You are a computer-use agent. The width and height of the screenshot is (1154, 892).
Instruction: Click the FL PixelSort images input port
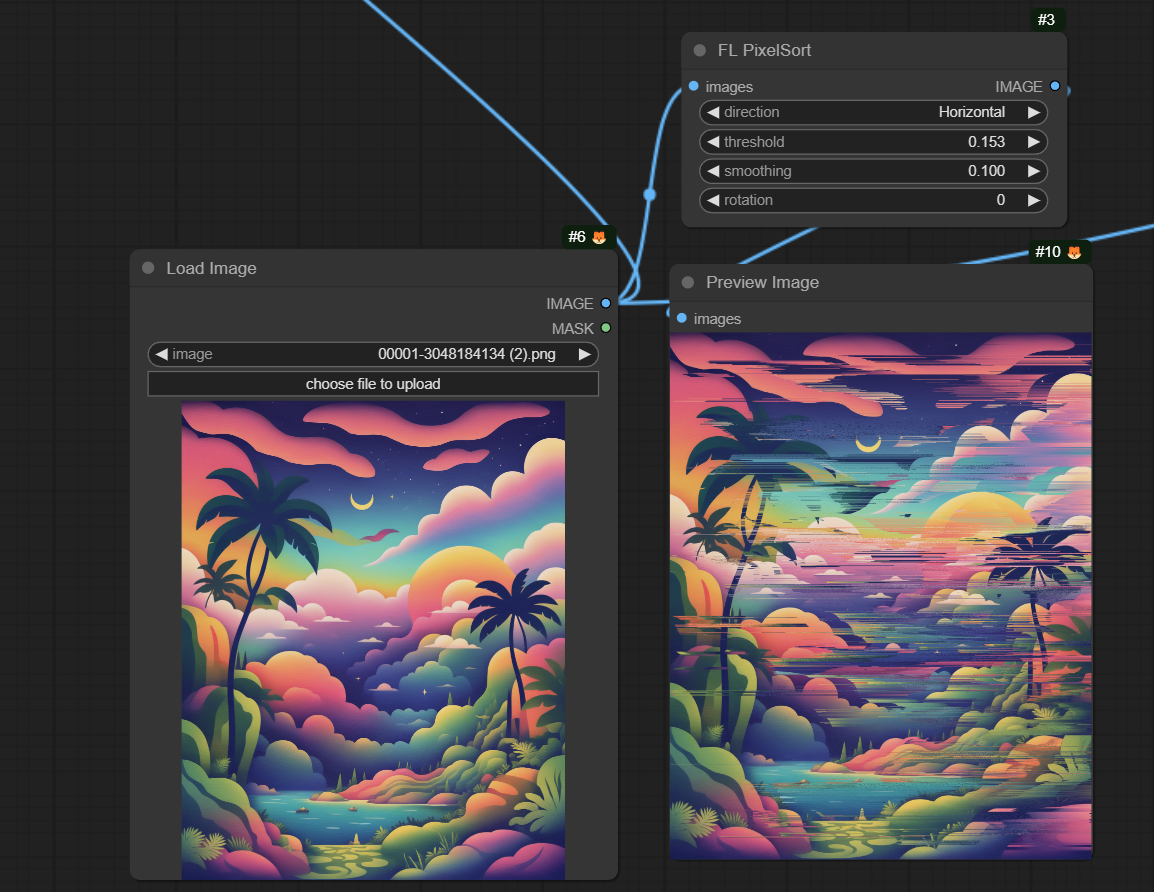tap(694, 86)
